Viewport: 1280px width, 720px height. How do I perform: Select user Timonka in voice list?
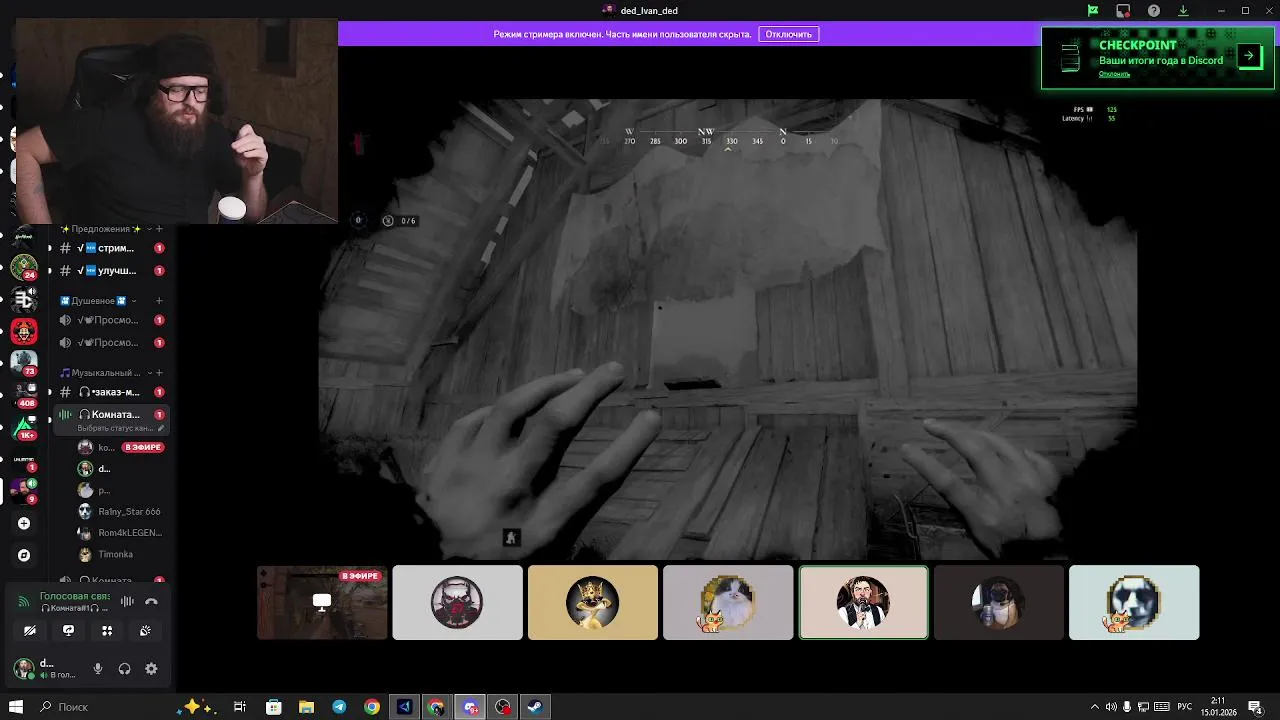click(120, 554)
